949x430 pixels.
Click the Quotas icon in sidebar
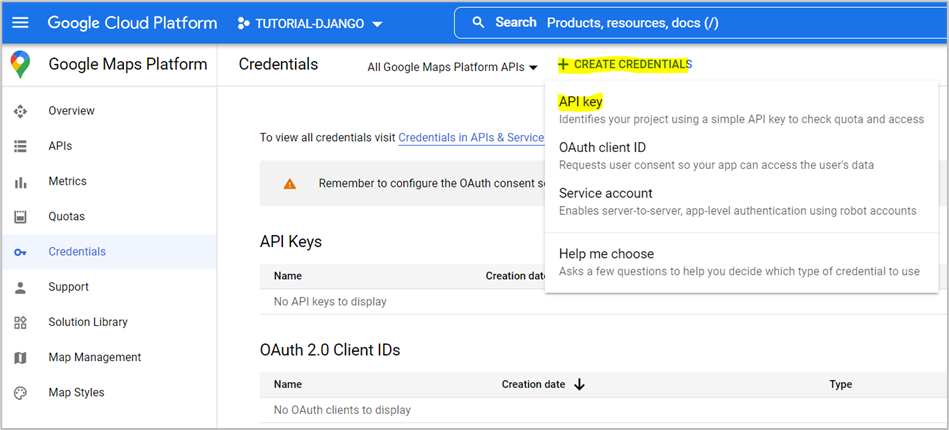(21, 217)
